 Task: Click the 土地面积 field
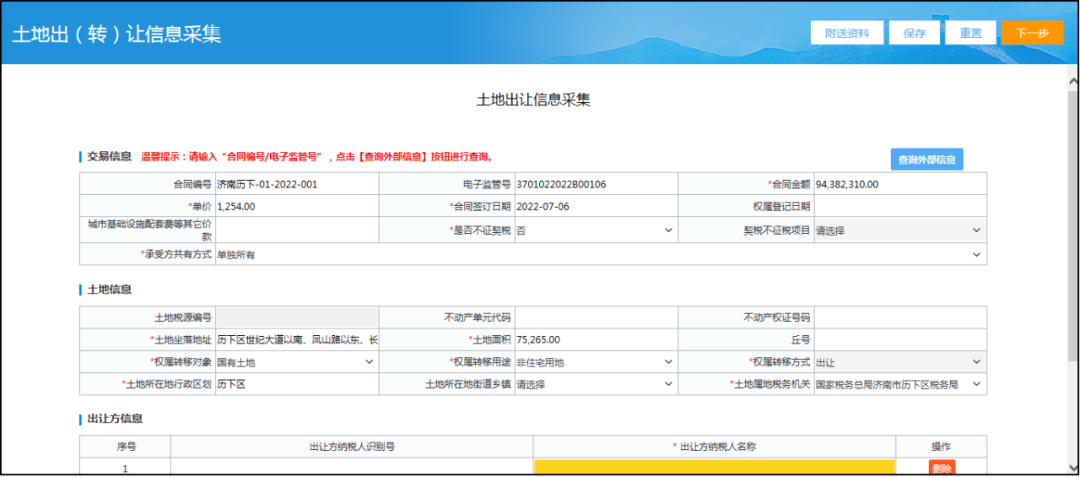click(x=595, y=339)
